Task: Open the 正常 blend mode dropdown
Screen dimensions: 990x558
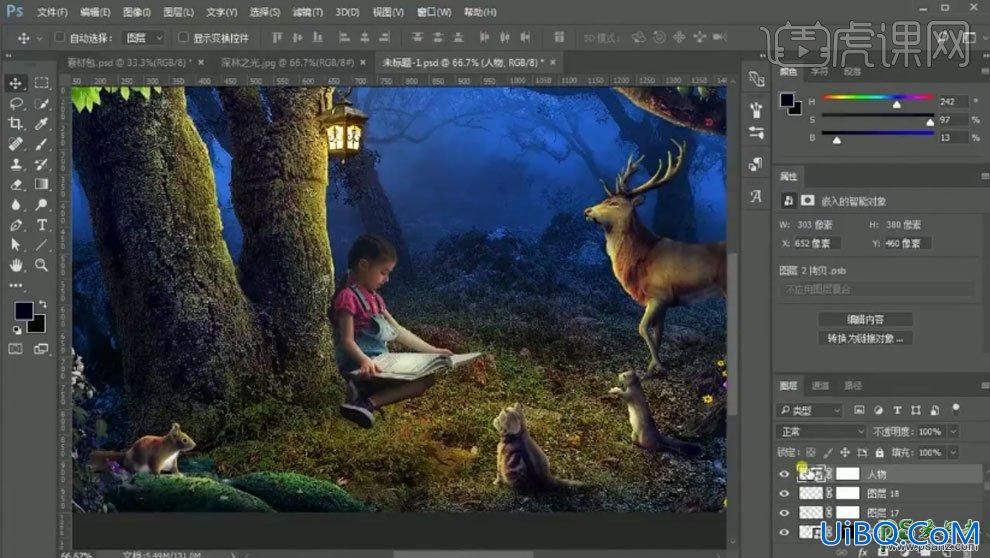Action: (821, 432)
